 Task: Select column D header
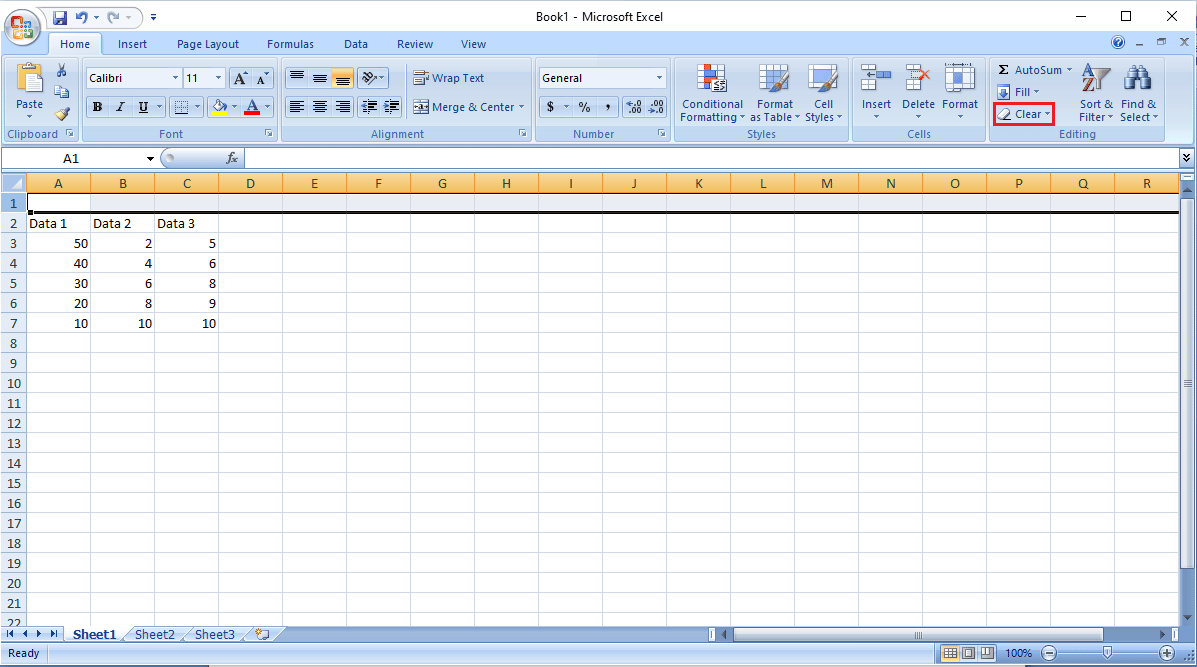(x=250, y=183)
